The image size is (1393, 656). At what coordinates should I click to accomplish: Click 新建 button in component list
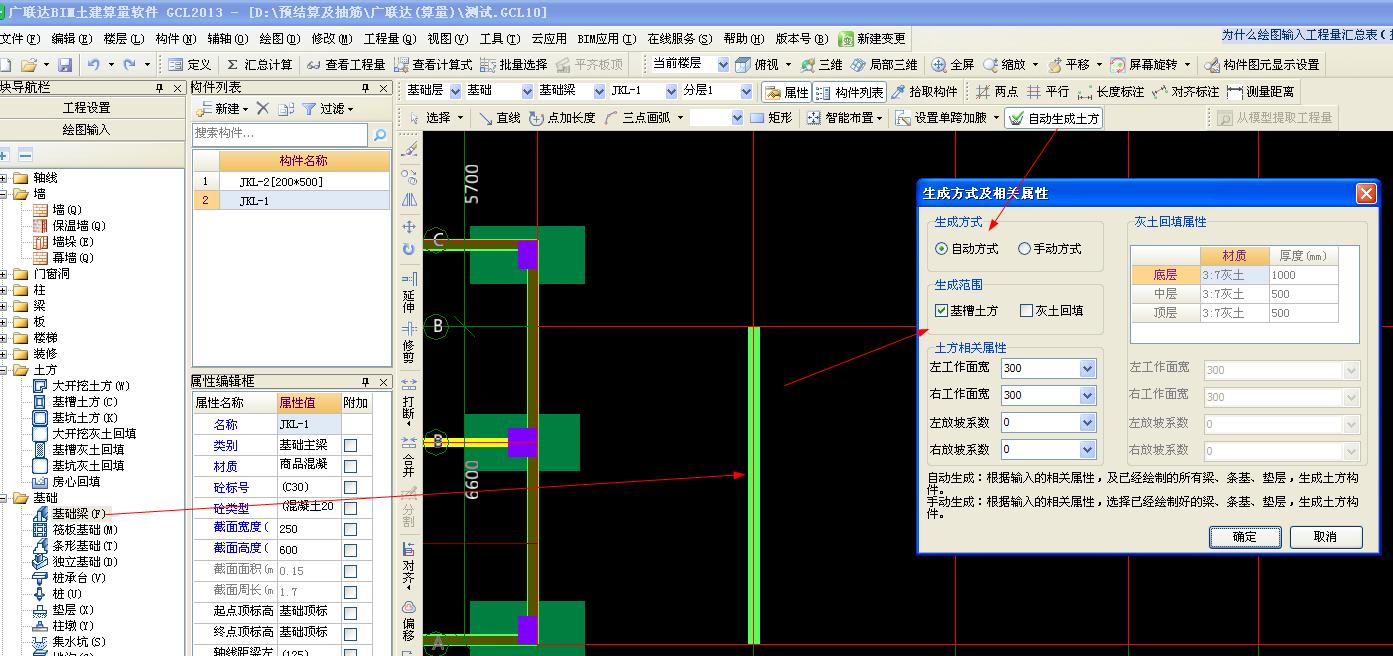point(224,108)
